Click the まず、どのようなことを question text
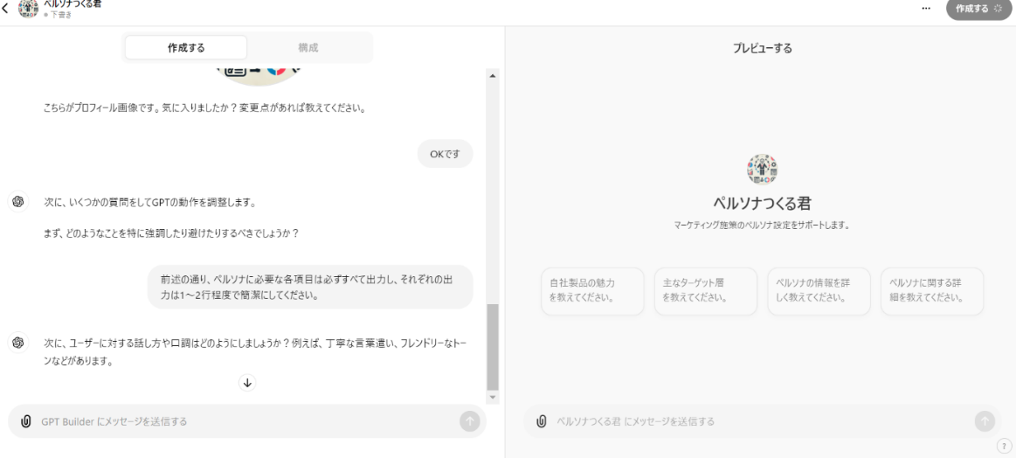 [171, 233]
